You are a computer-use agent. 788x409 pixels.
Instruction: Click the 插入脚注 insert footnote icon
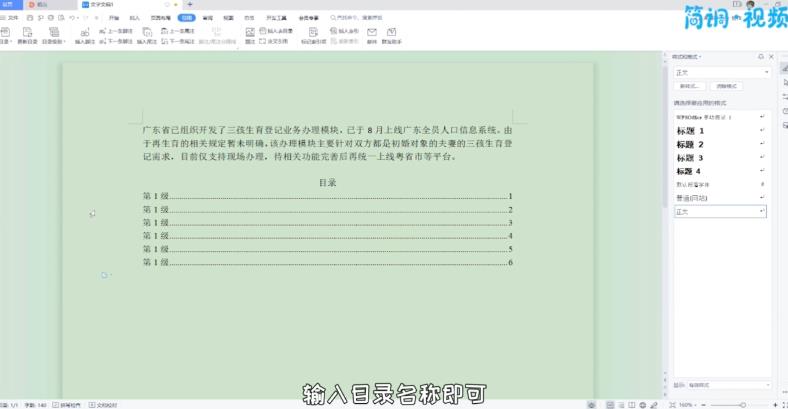86,32
